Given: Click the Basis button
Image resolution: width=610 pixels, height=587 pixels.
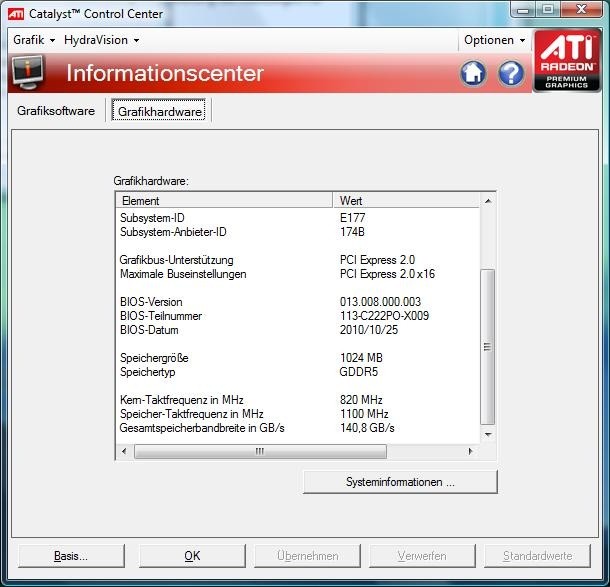Looking at the screenshot, I should point(71,556).
